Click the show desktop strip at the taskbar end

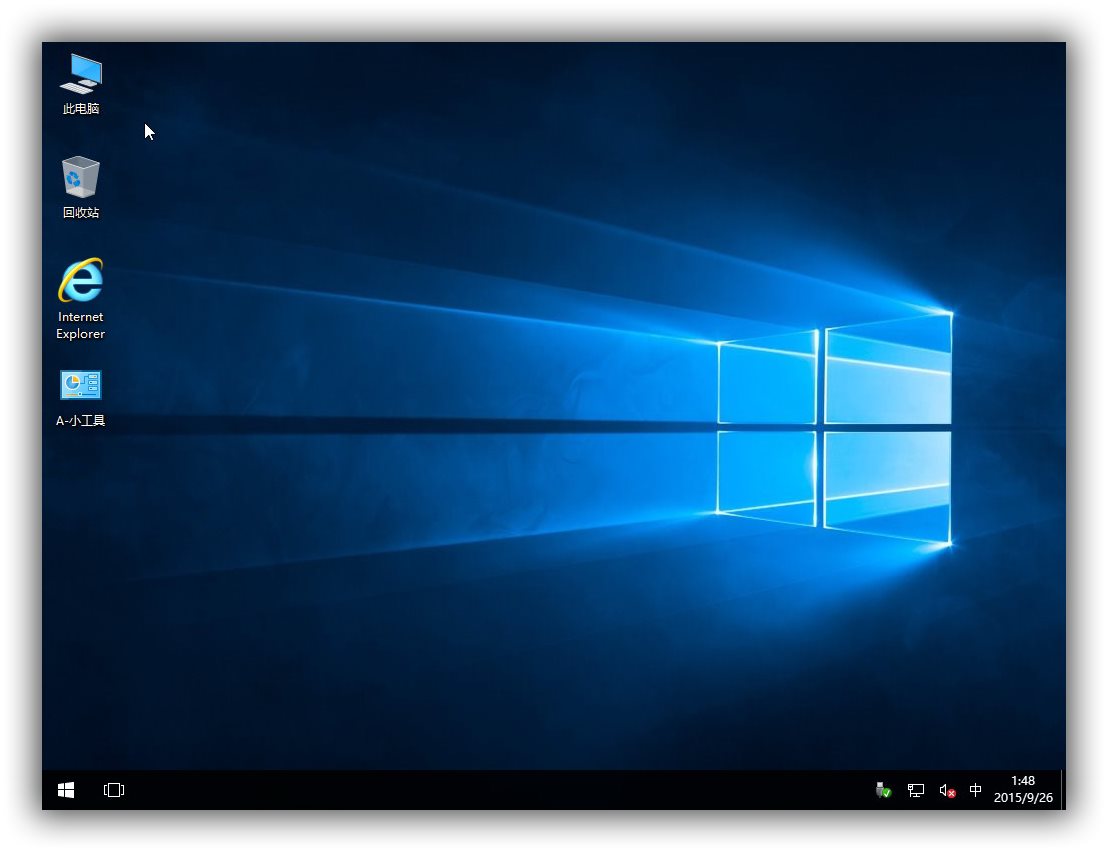1063,790
